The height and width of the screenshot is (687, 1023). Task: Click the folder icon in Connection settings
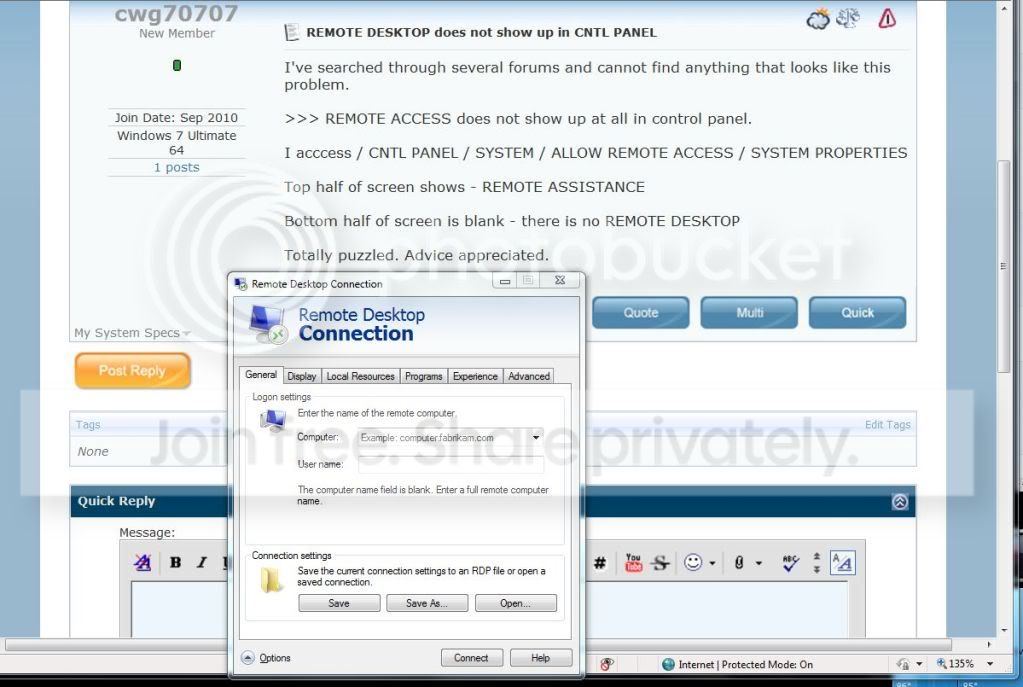[270, 579]
